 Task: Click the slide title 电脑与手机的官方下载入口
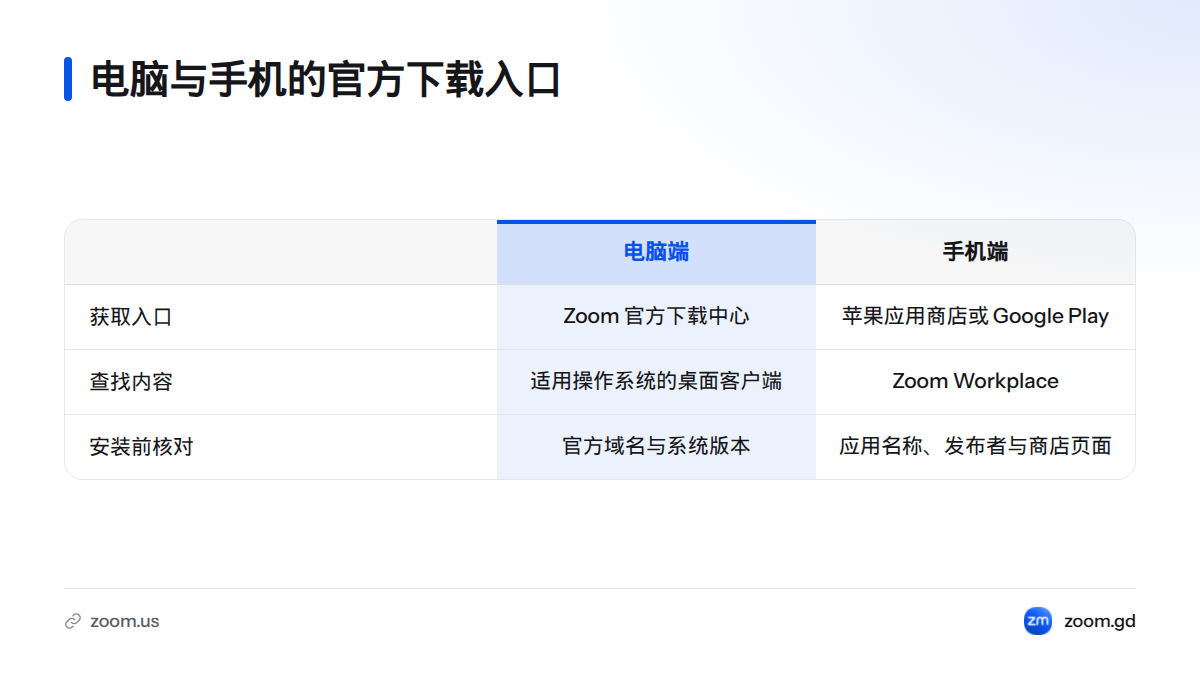326,79
